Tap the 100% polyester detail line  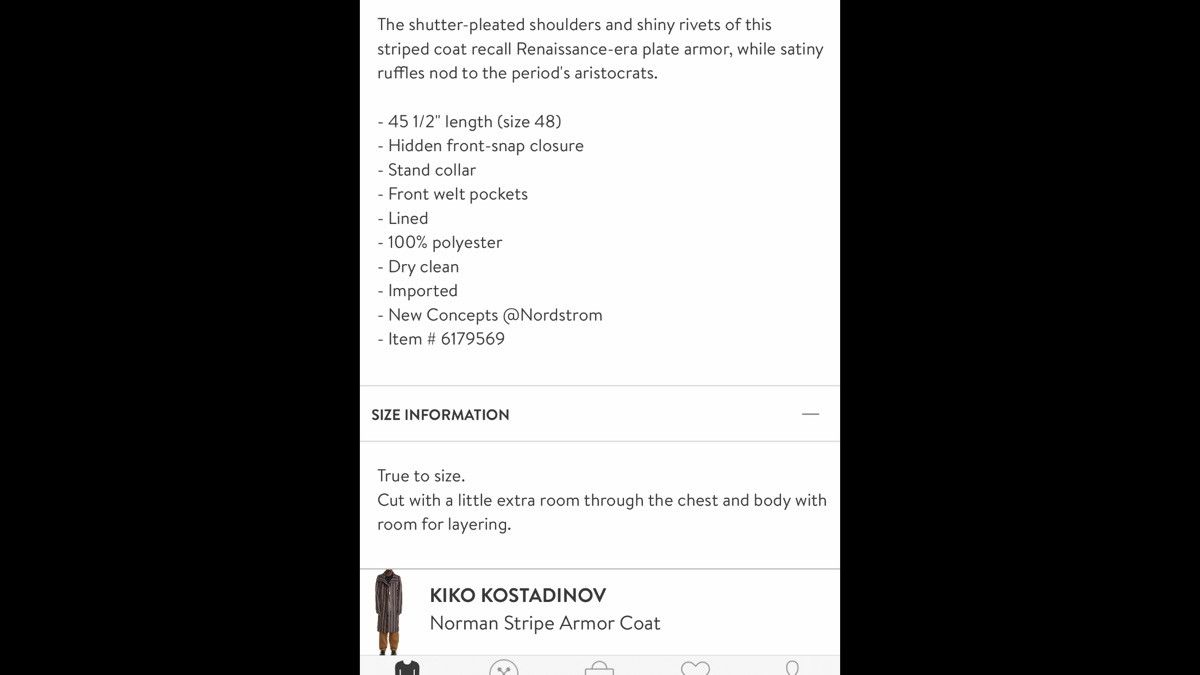(x=440, y=242)
